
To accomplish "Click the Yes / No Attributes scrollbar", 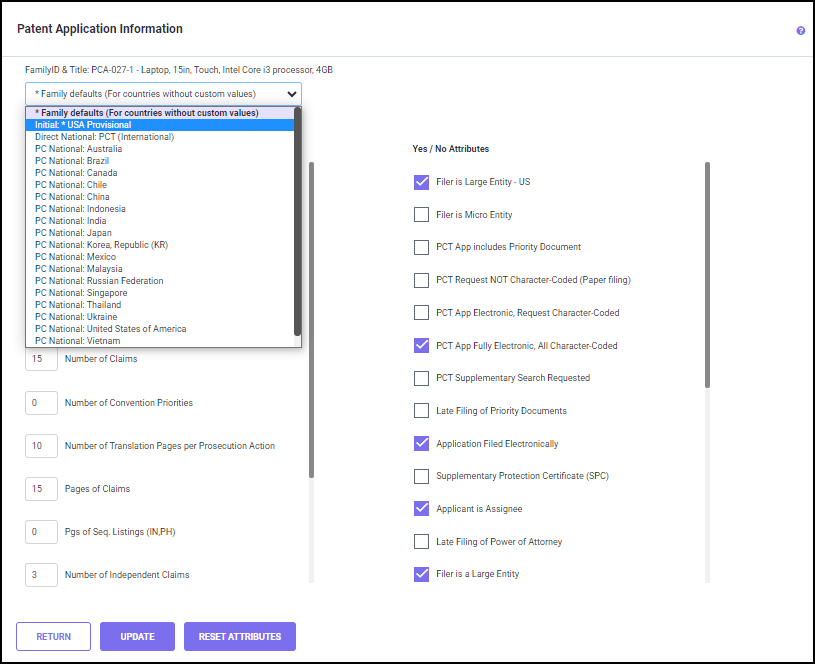I will coord(708,275).
